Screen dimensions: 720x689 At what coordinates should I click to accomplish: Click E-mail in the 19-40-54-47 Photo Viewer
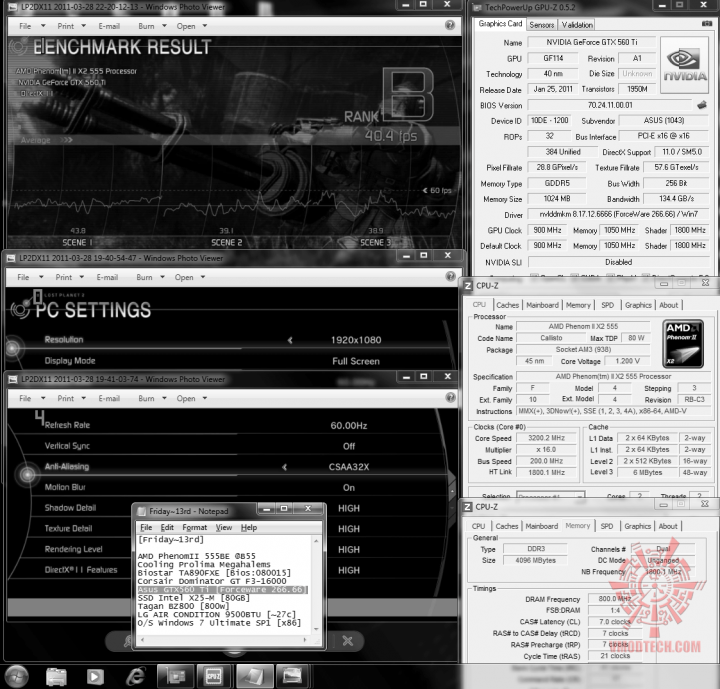click(x=107, y=277)
